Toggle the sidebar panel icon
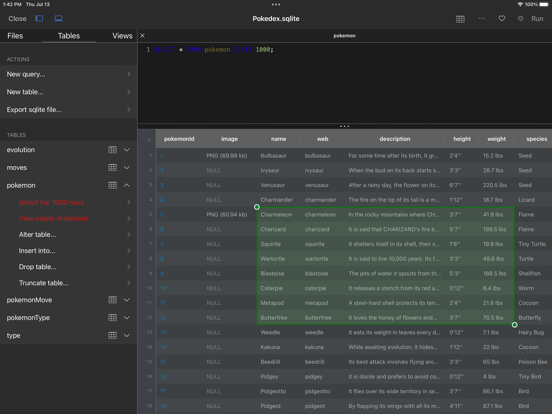 pyautogui.click(x=39, y=18)
